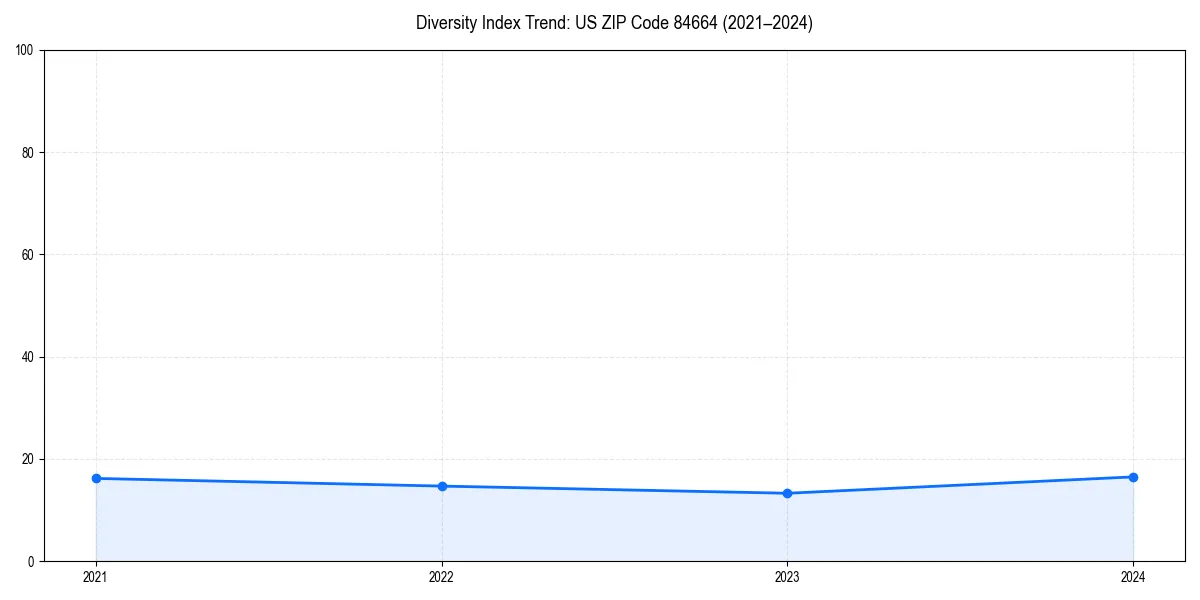Click the 2021 data point marker

(95, 478)
